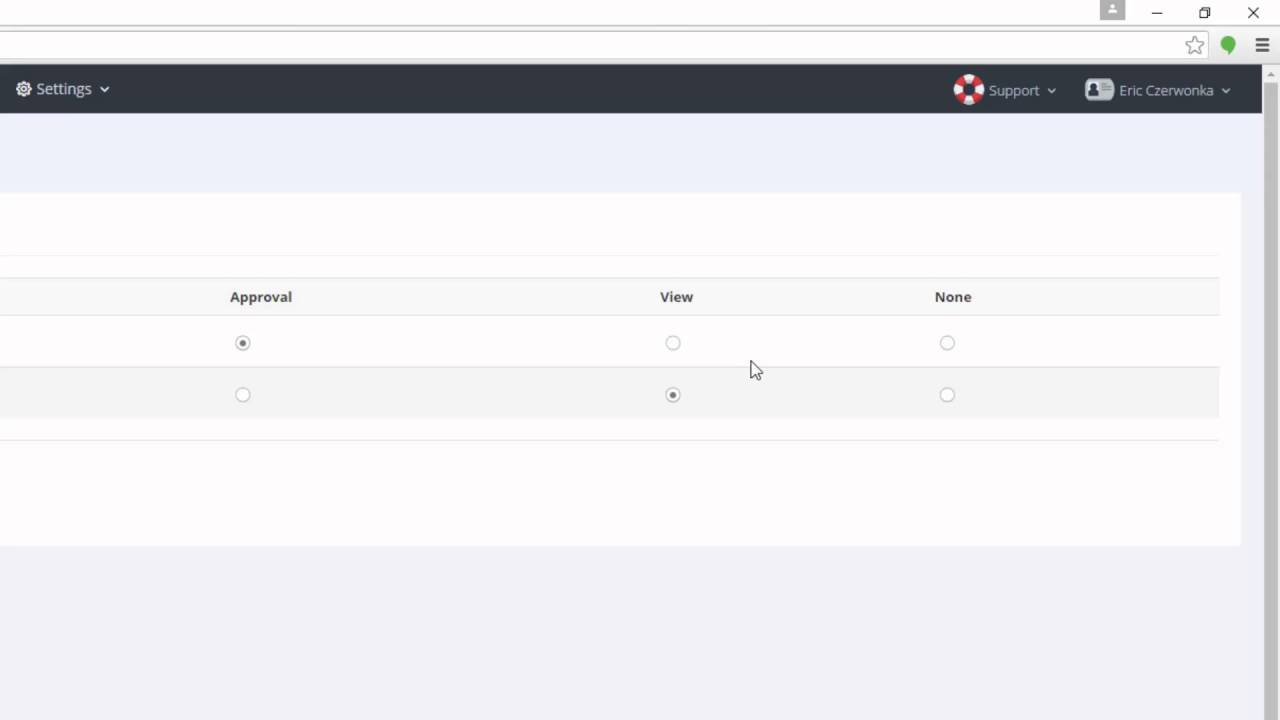This screenshot has height=720, width=1280.
Task: Open the browser hamburger menu
Action: pyautogui.click(x=1262, y=45)
